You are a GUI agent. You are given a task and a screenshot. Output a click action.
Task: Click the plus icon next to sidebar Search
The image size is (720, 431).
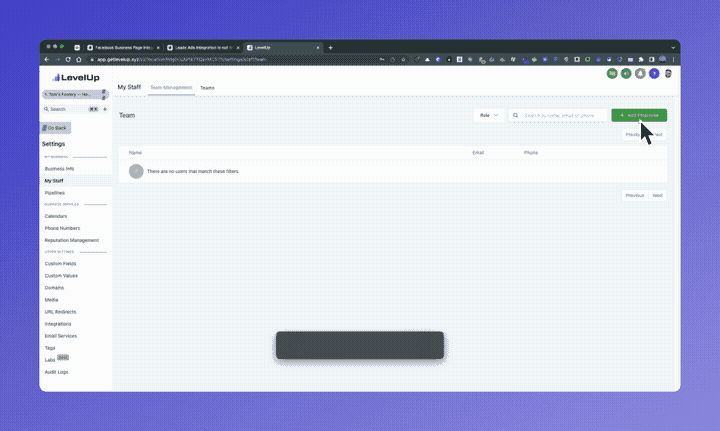105,109
